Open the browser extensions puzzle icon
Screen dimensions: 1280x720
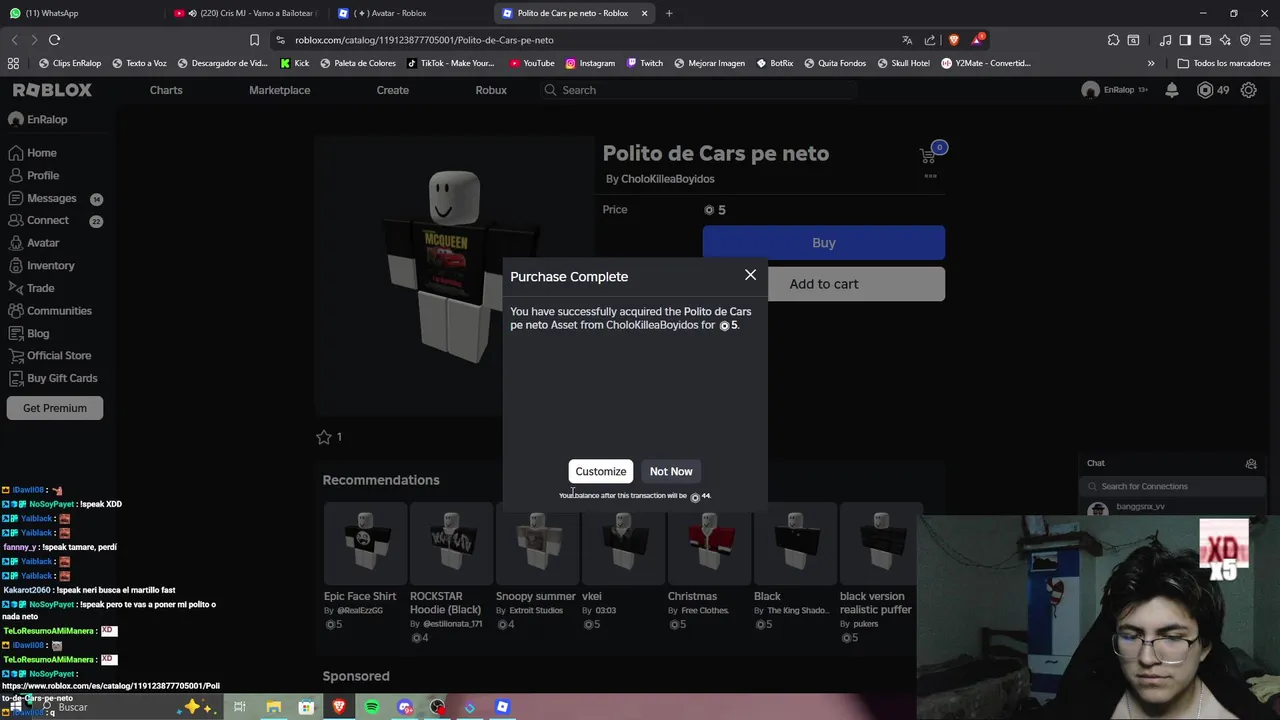click(1113, 40)
